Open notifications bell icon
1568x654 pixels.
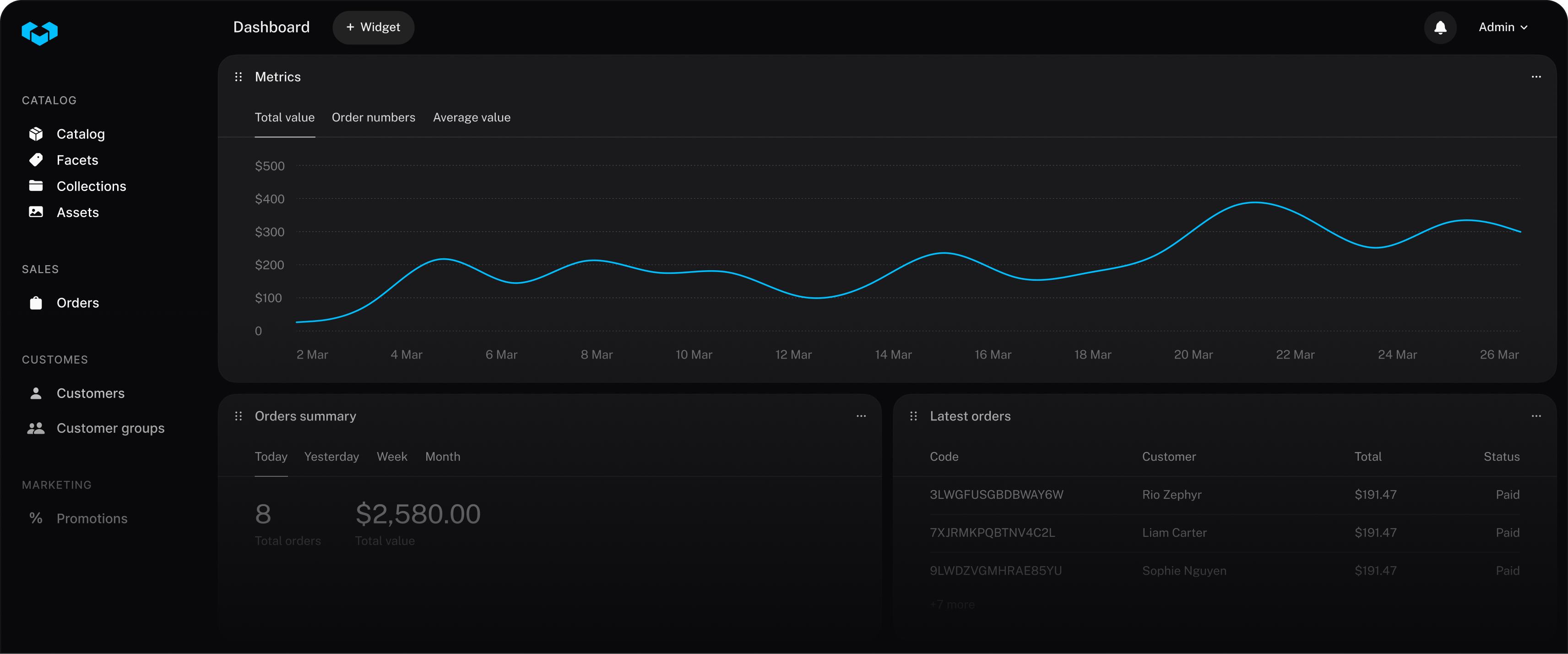(1439, 27)
